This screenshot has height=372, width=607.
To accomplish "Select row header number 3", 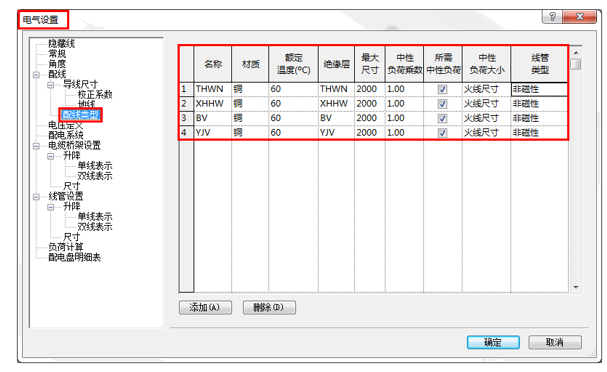I will 186,118.
